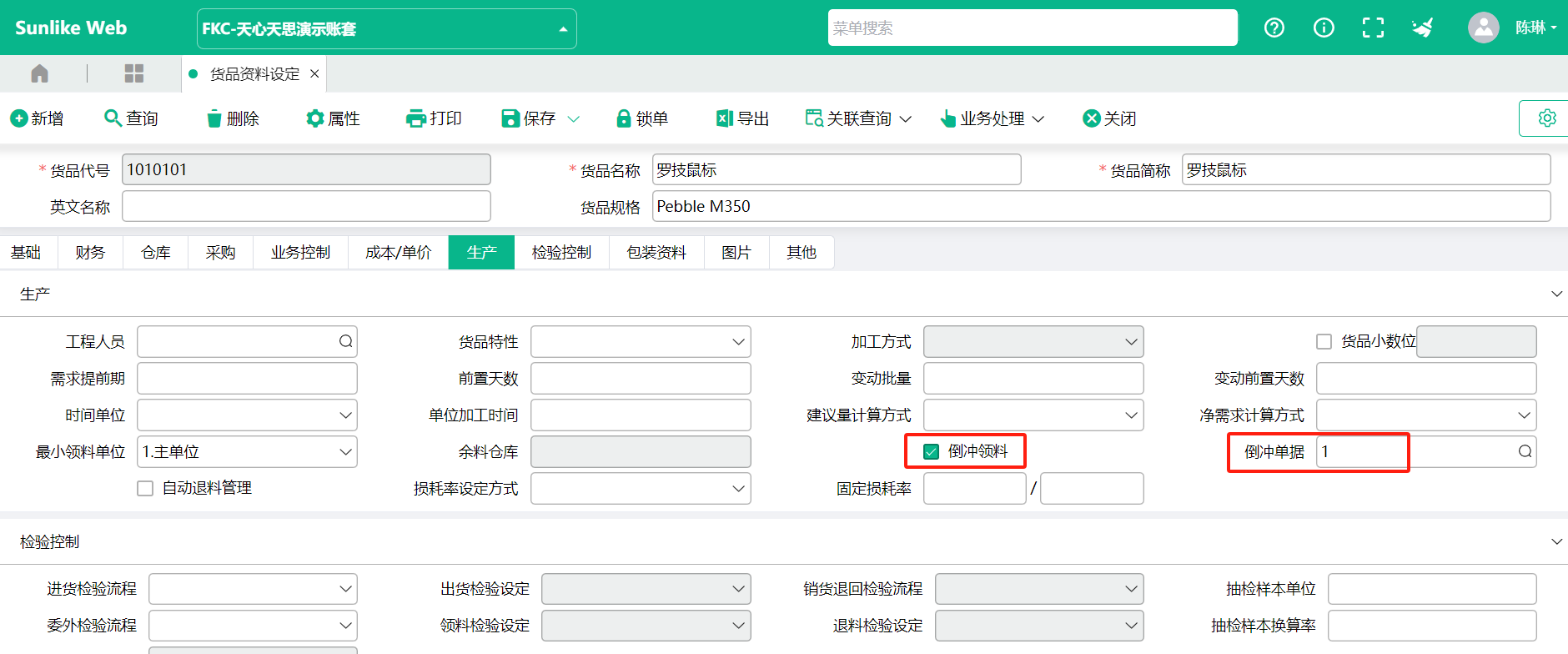Screen dimensions: 1568x654
Task: Click the 关闭 close button in toolbar
Action: click(x=1109, y=118)
